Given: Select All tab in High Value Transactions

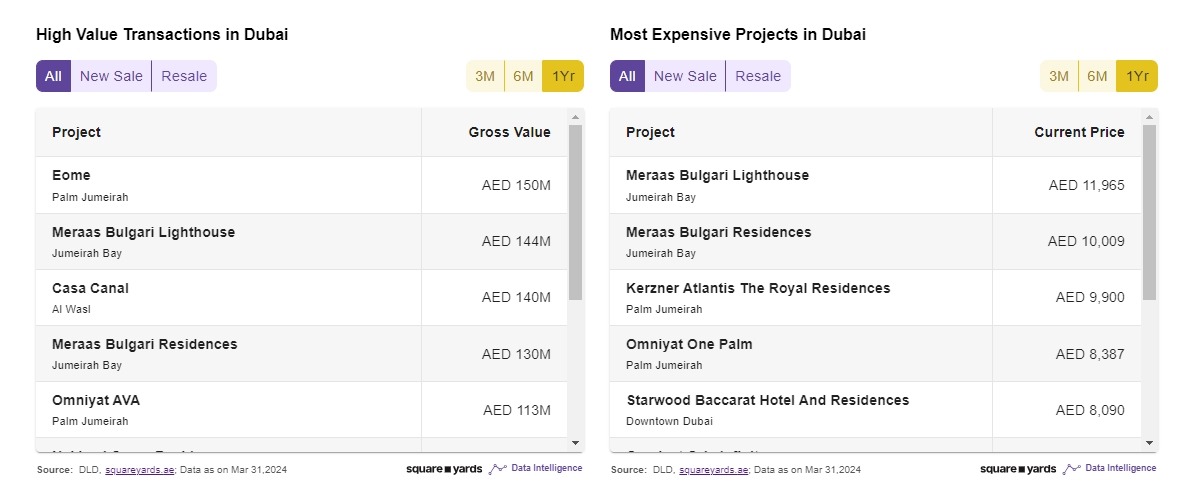Looking at the screenshot, I should [x=53, y=76].
